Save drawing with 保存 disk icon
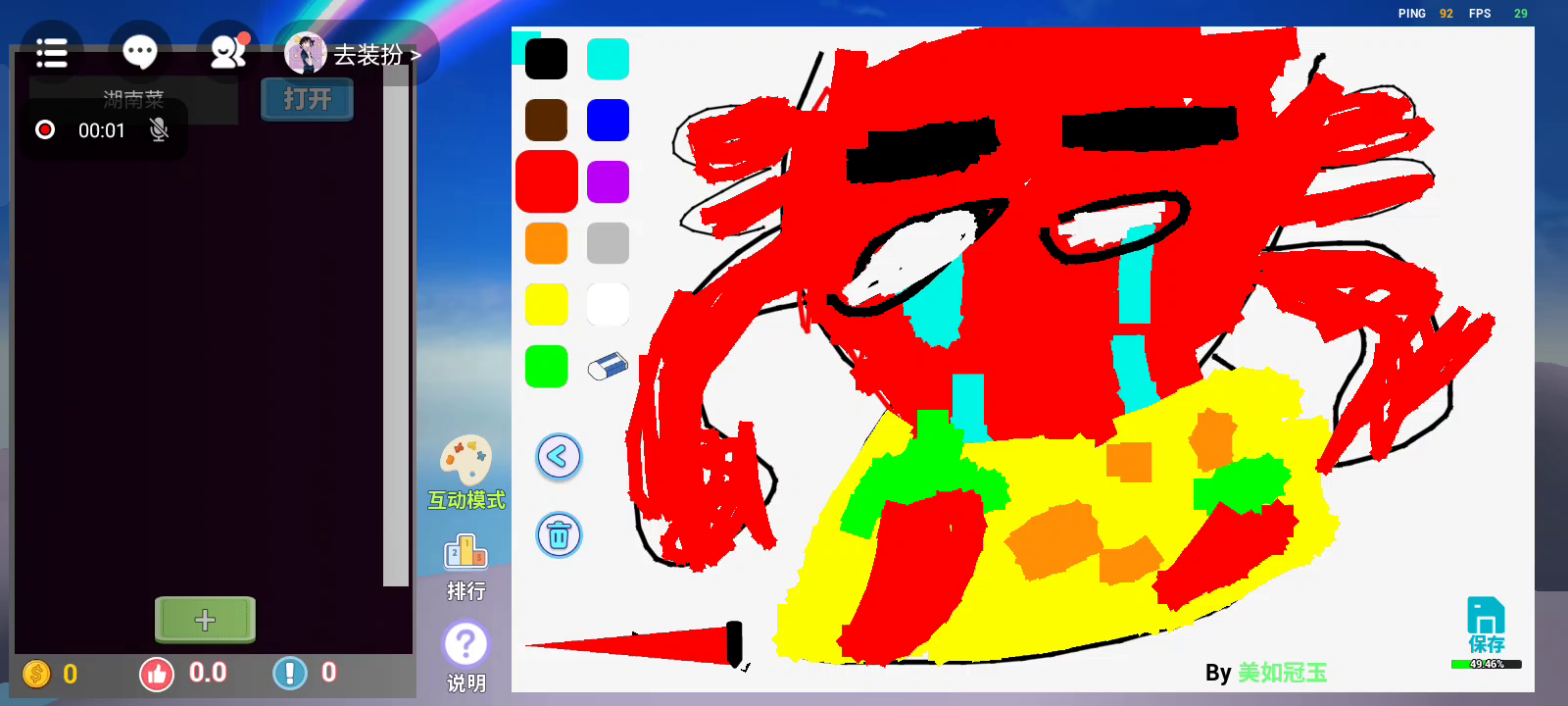 pos(1486,625)
